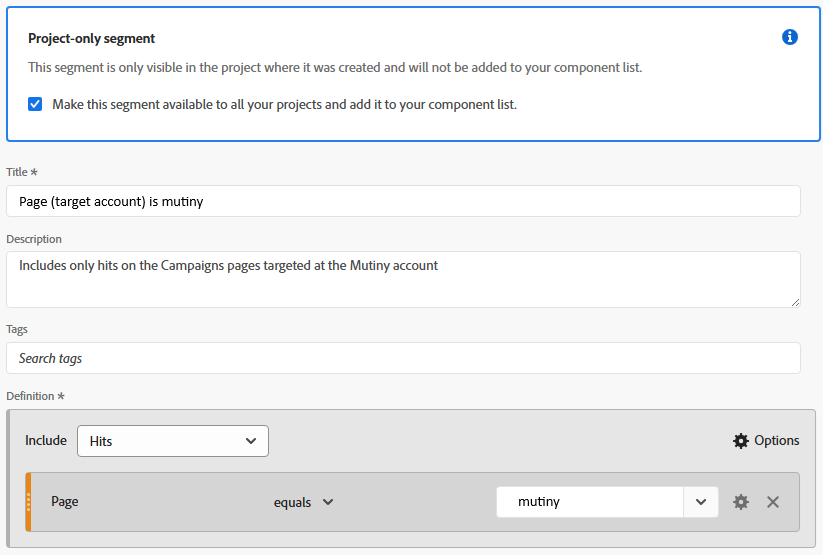This screenshot has width=823, height=555.
Task: Click the chevron beside the word equals
Action: tap(328, 502)
